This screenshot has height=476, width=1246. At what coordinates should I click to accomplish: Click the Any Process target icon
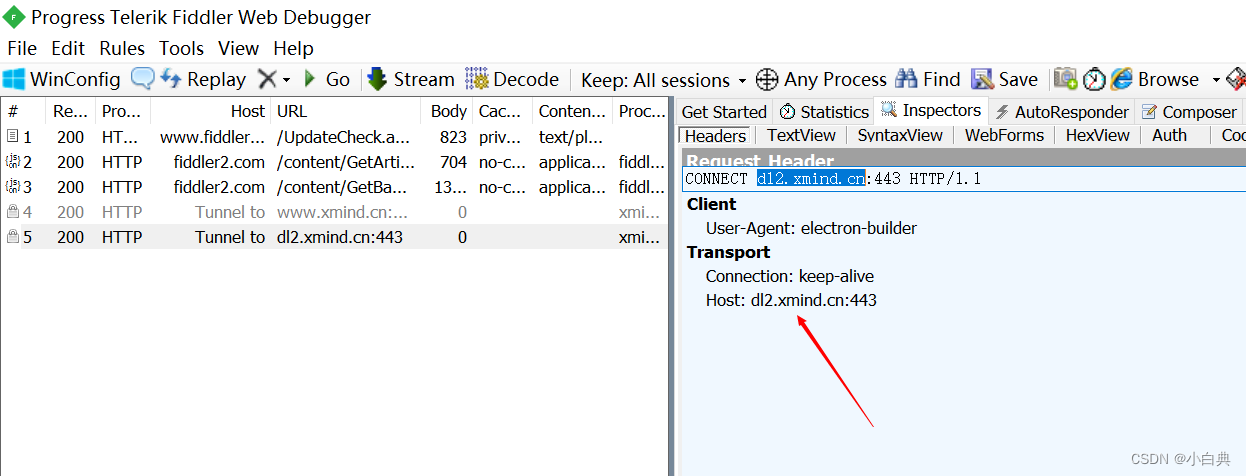[767, 79]
